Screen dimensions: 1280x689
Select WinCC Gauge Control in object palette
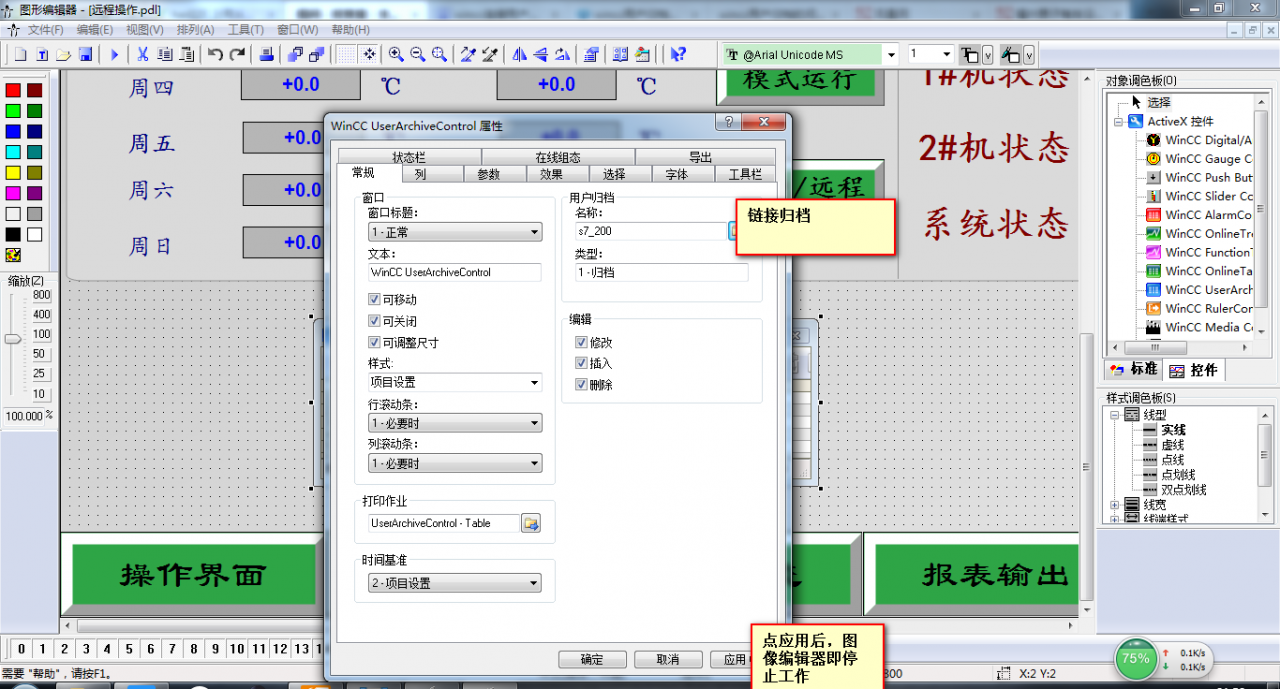[1207, 159]
